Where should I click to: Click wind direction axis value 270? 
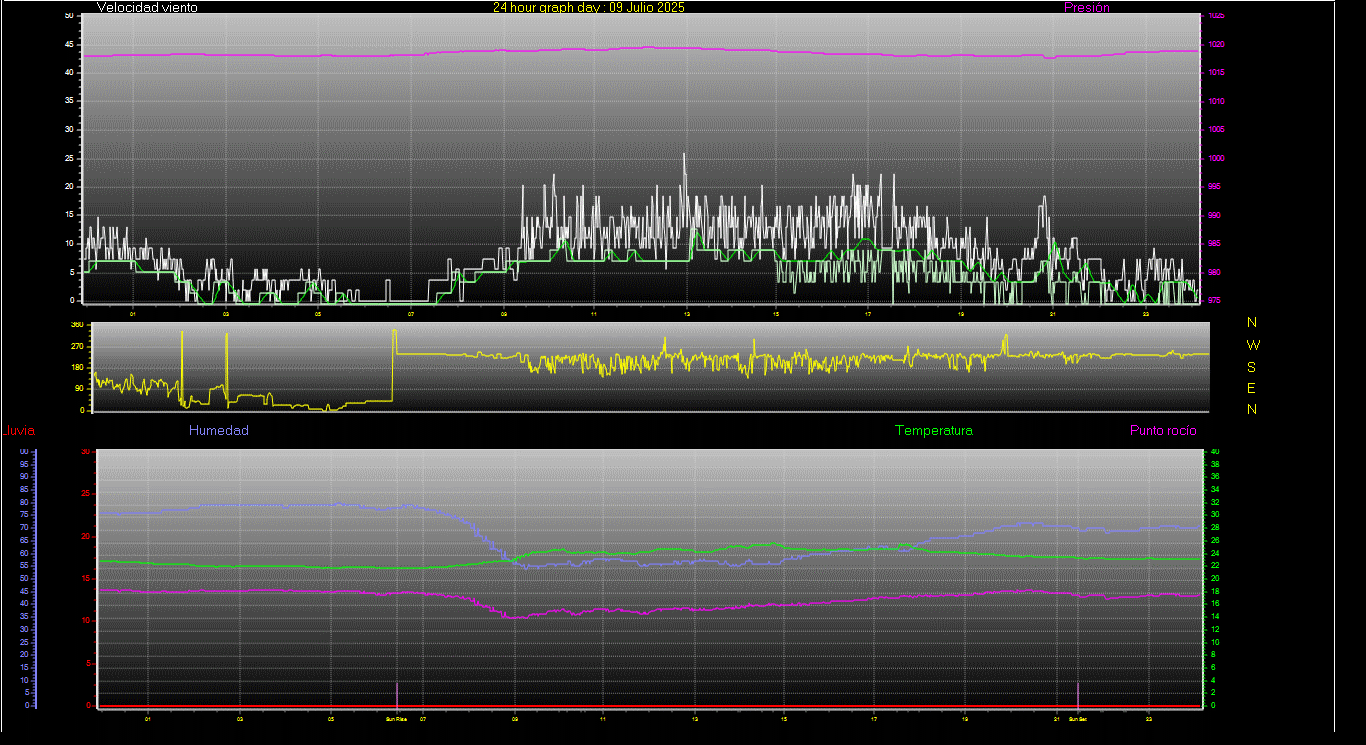tap(76, 346)
